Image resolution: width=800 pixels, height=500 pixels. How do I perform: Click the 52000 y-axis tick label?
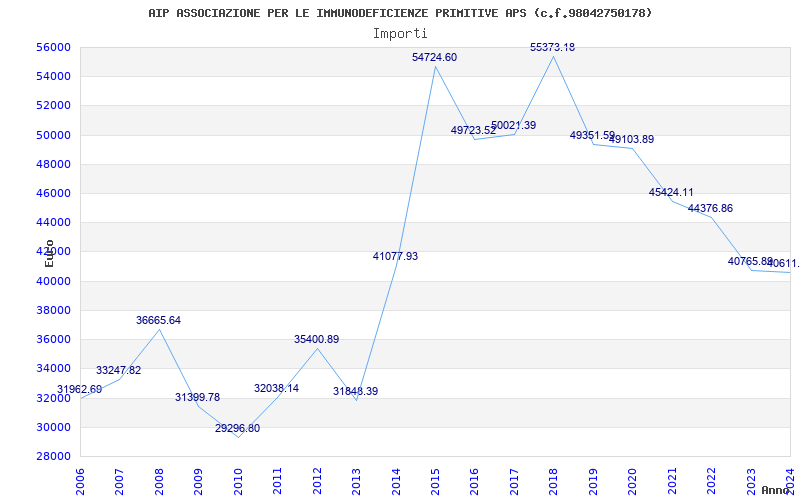[x=53, y=106]
